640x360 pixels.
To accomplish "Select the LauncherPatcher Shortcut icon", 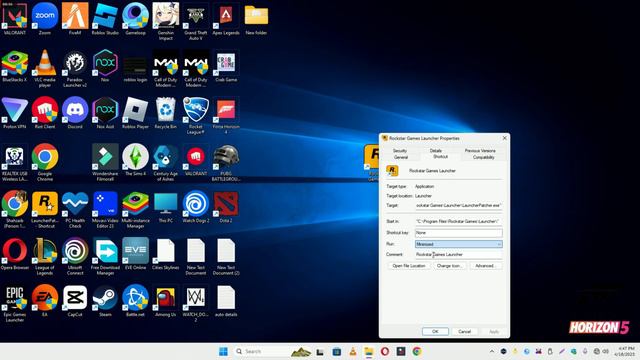I will pos(45,209).
